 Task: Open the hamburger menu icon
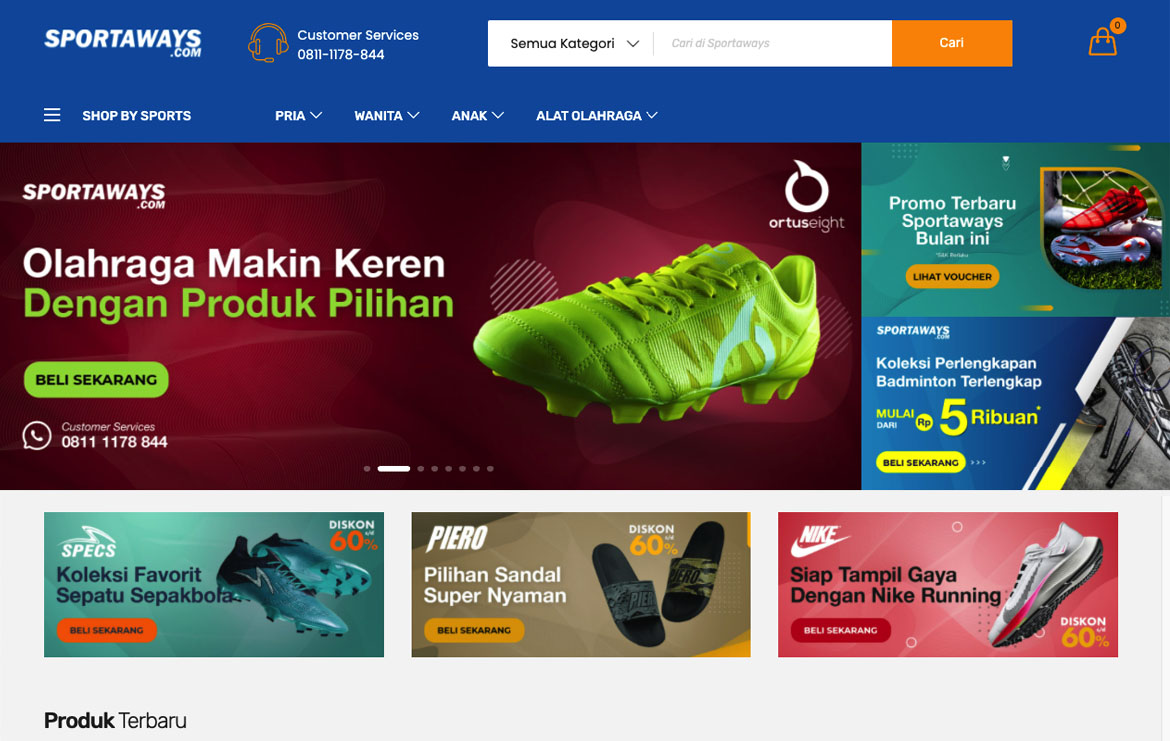point(51,115)
